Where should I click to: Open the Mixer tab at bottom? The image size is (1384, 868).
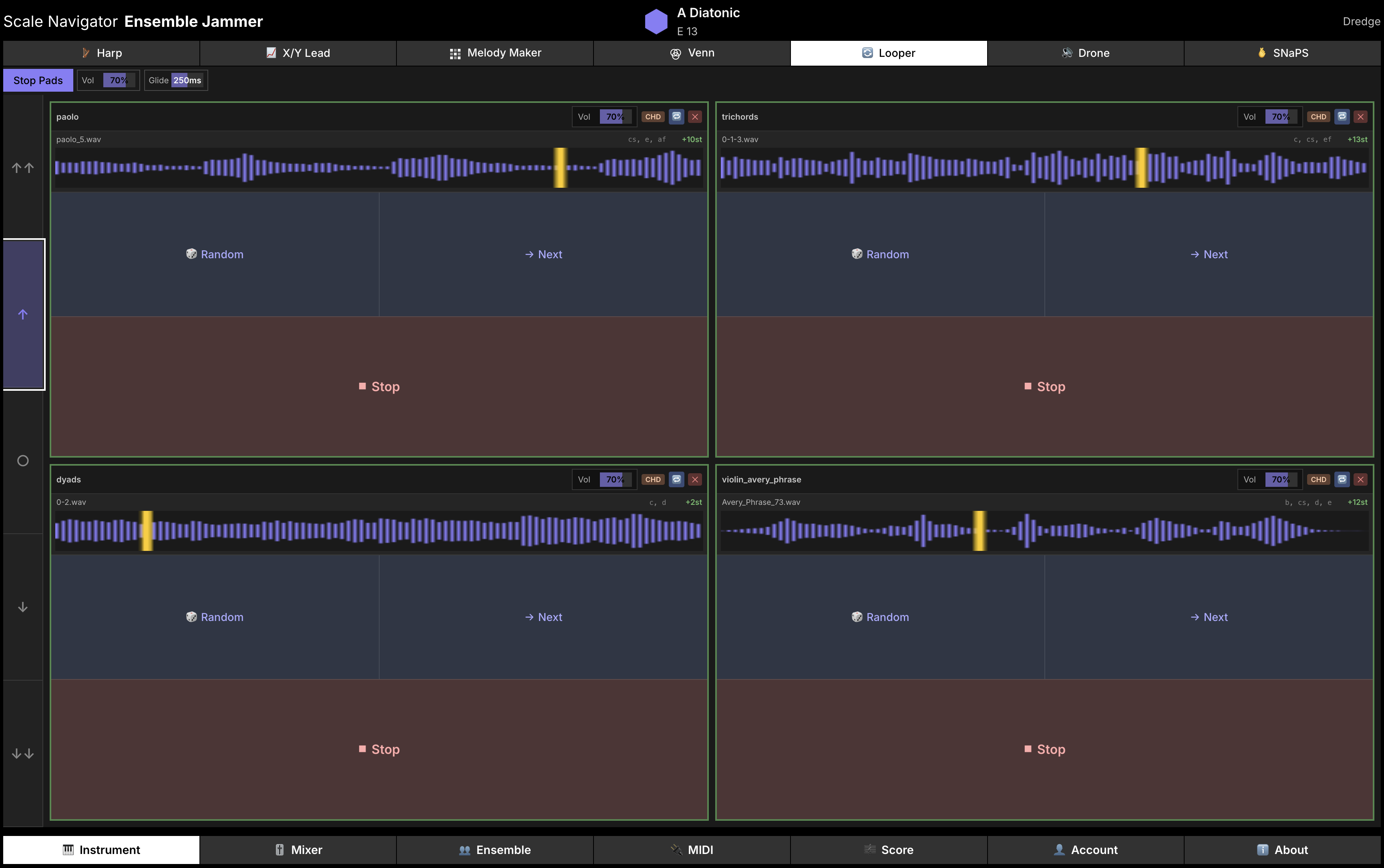tap(298, 850)
